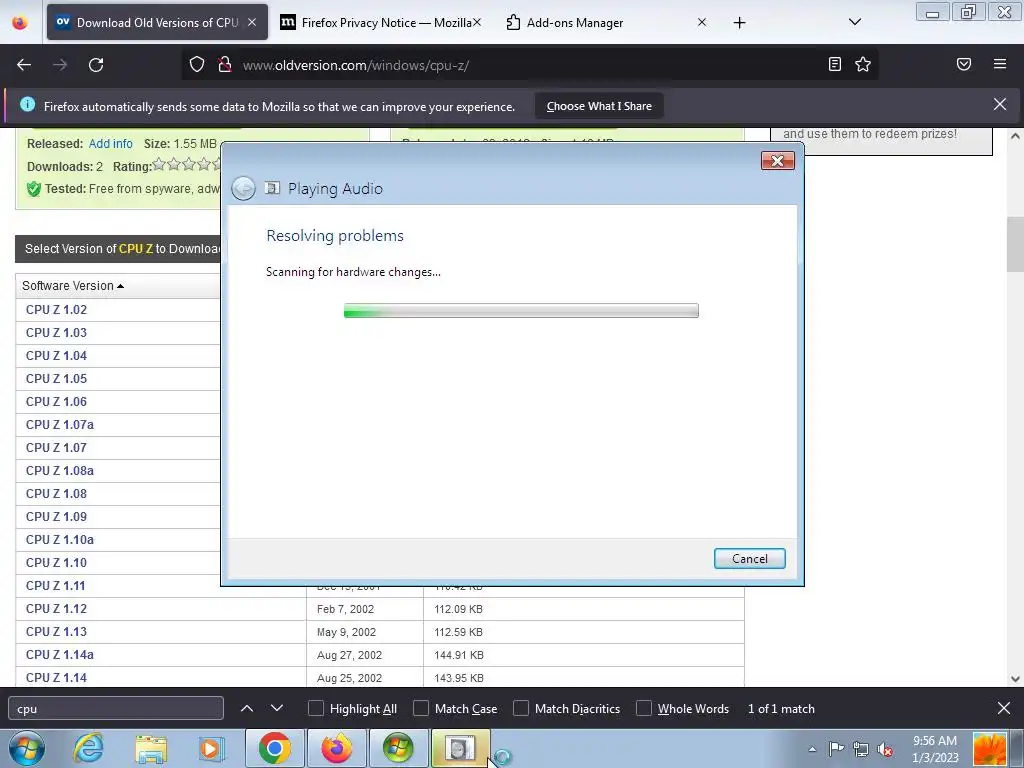Open Windows Explorer folder on taskbar

tap(151, 748)
